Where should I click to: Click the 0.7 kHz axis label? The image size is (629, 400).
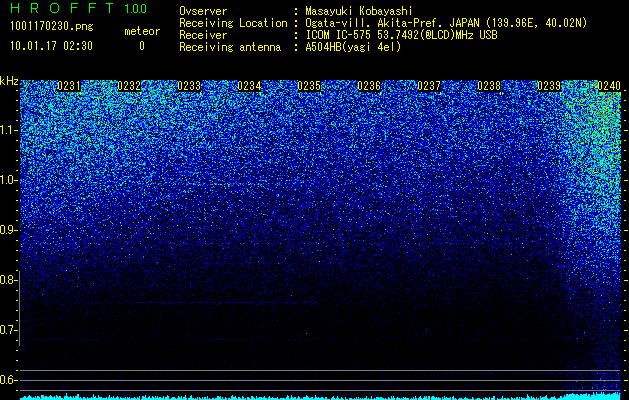(x=8, y=330)
